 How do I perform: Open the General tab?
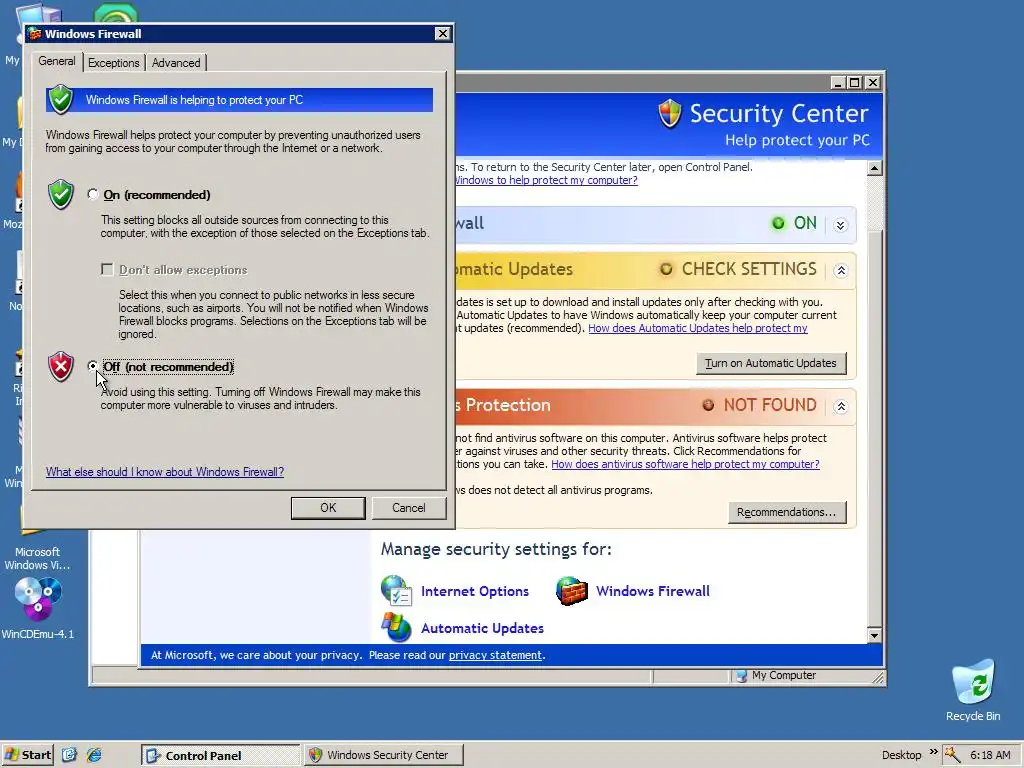click(57, 61)
